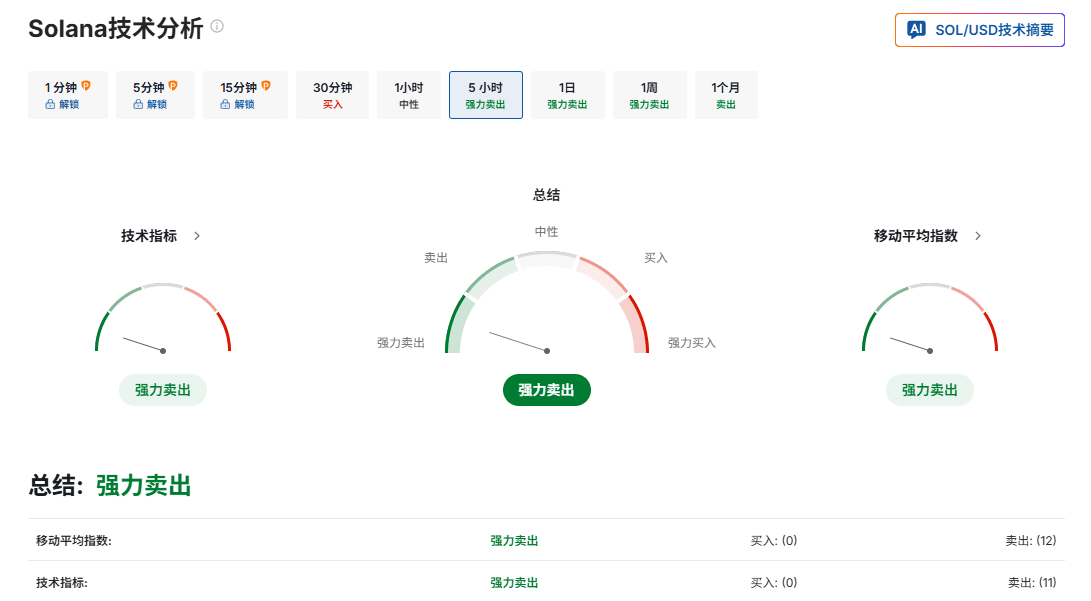Click the 技术指标 gauge dial

point(163,318)
